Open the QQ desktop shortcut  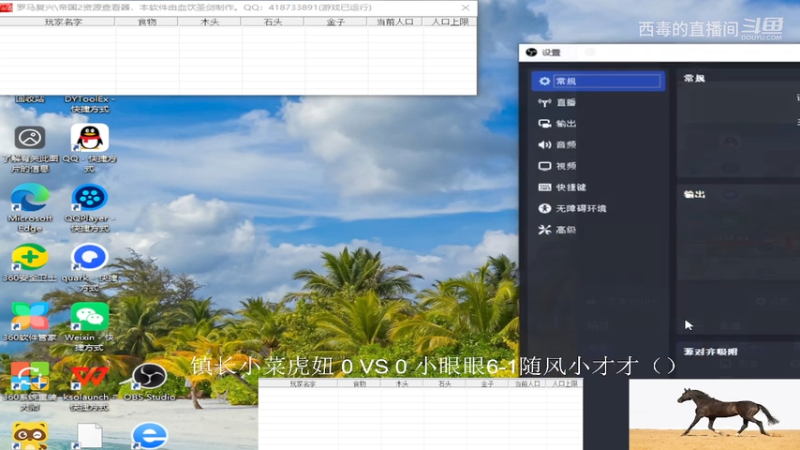(x=89, y=147)
